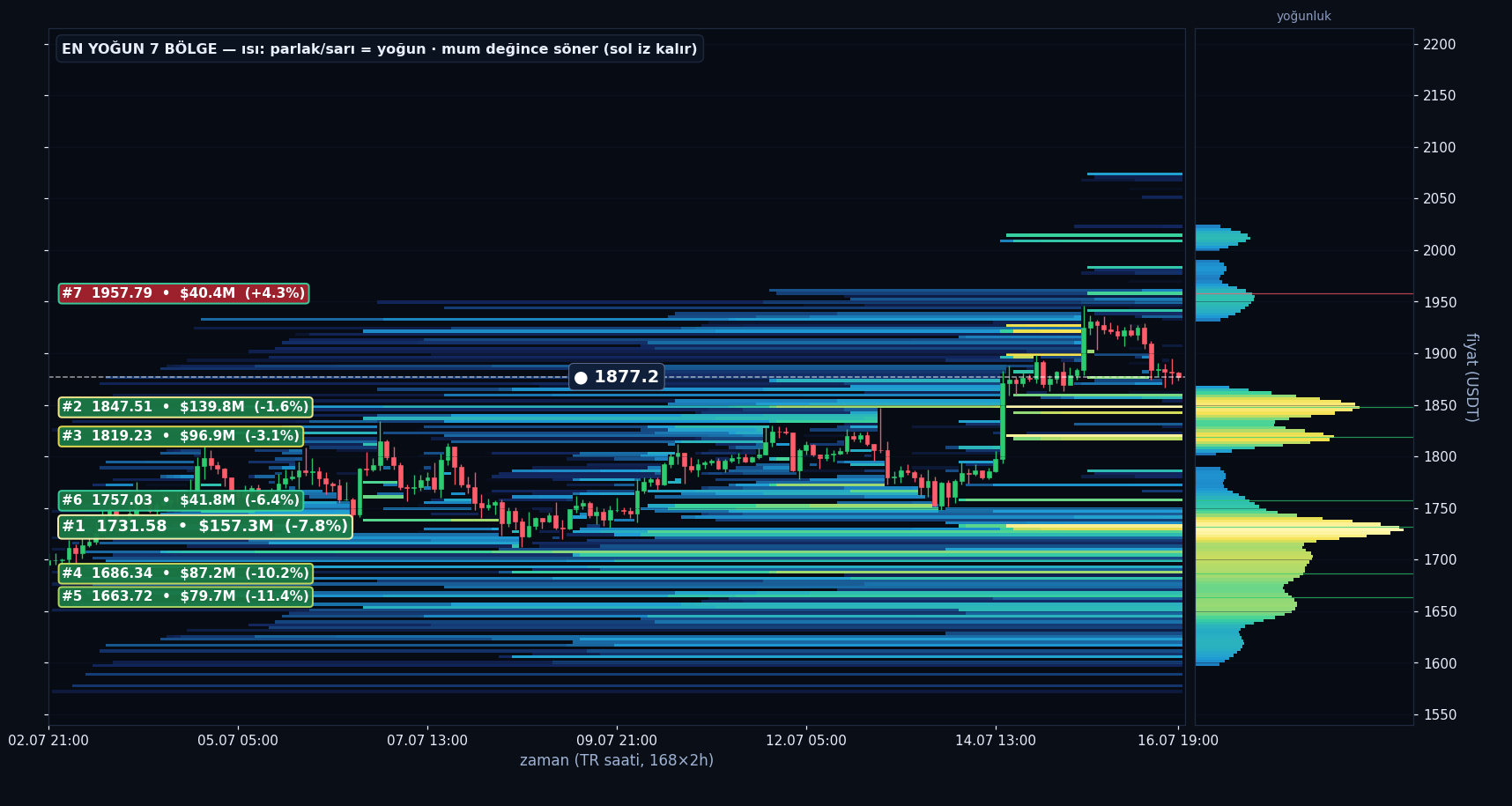
Task: Click the 12.07 05:00 time label
Action: (x=806, y=741)
